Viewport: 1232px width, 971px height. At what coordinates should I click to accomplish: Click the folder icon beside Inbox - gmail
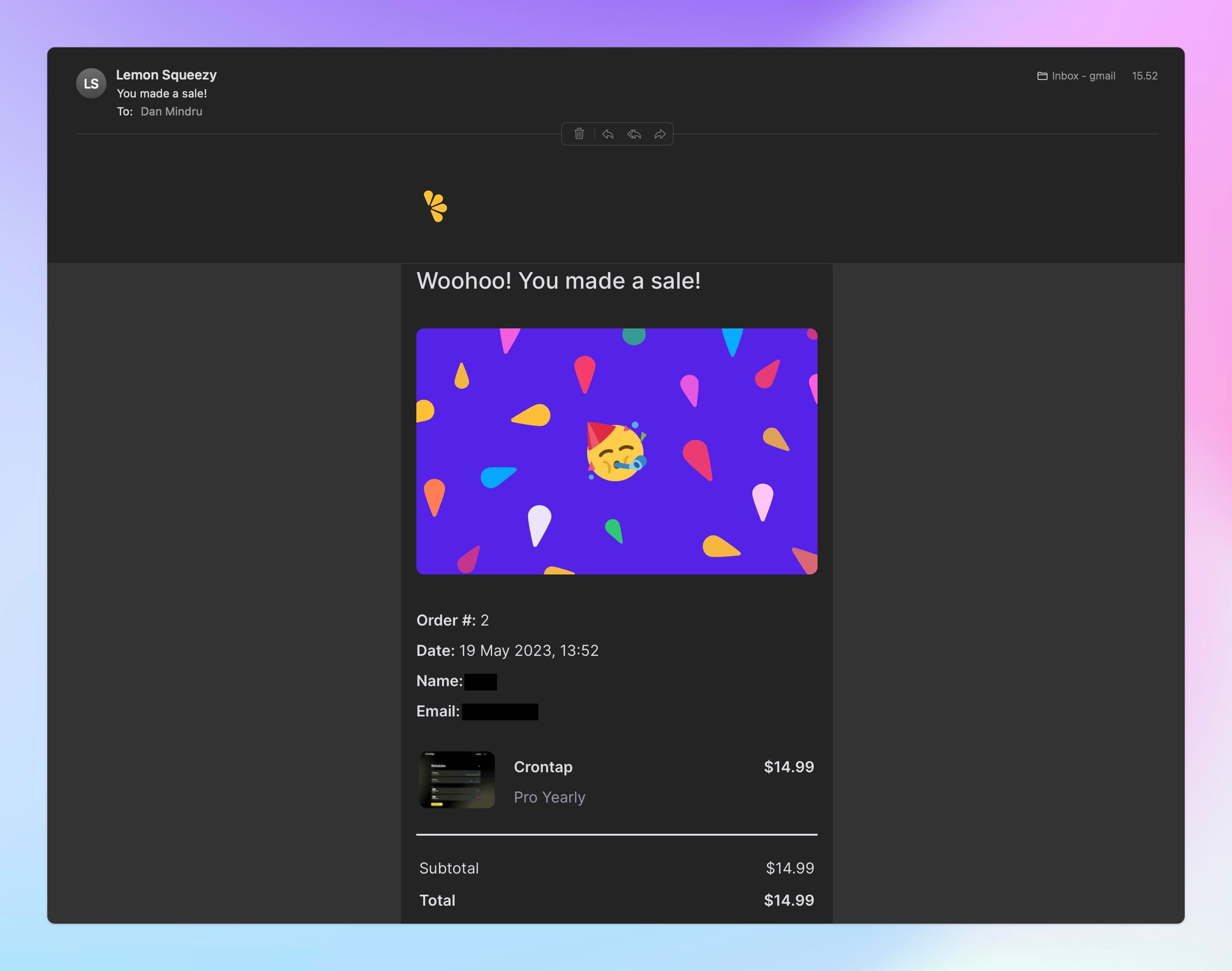point(1042,76)
